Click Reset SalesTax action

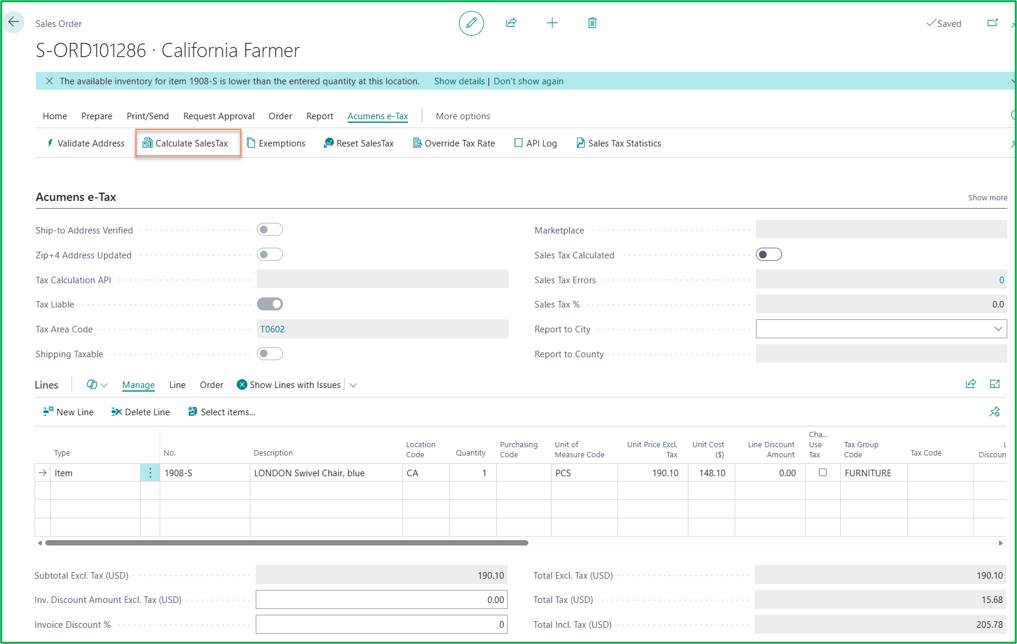coord(359,143)
